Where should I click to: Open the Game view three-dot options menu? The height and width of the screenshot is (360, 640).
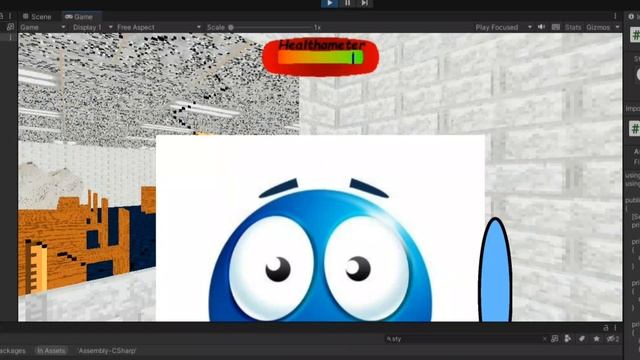[x=615, y=16]
